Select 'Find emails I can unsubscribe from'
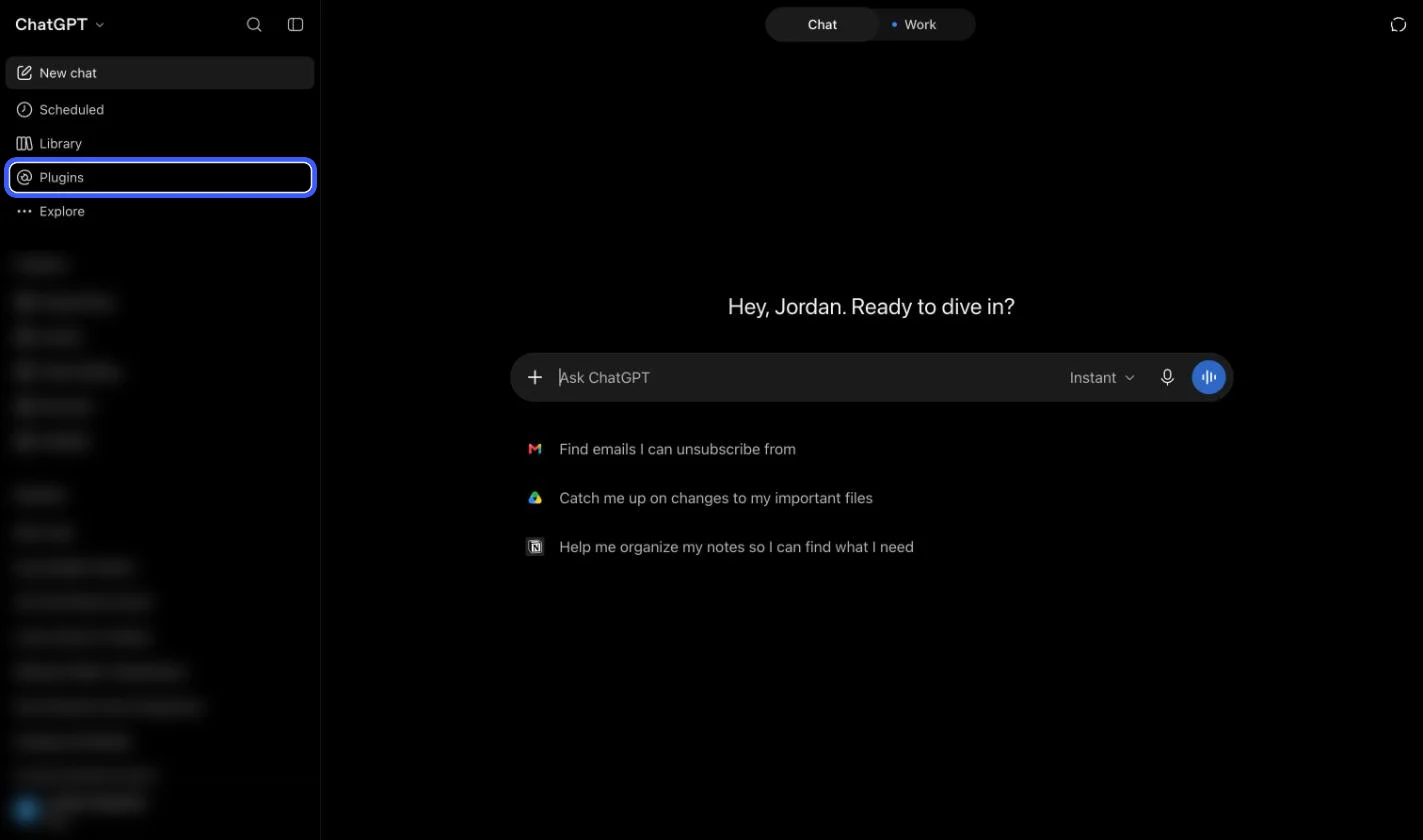1423x840 pixels. [x=677, y=449]
